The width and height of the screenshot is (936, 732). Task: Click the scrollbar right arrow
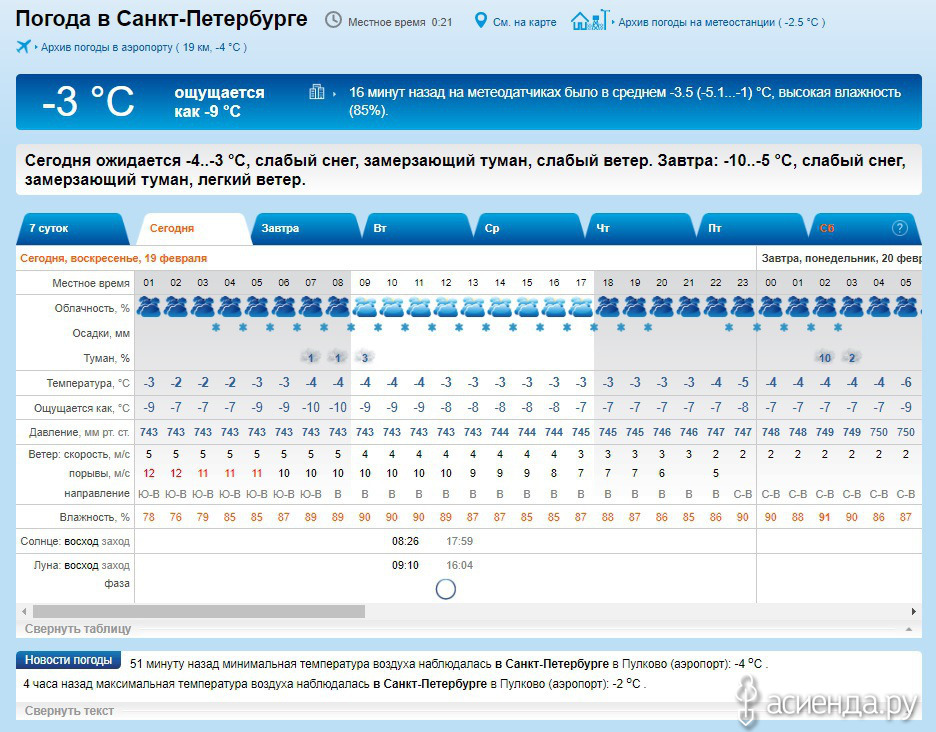point(913,611)
